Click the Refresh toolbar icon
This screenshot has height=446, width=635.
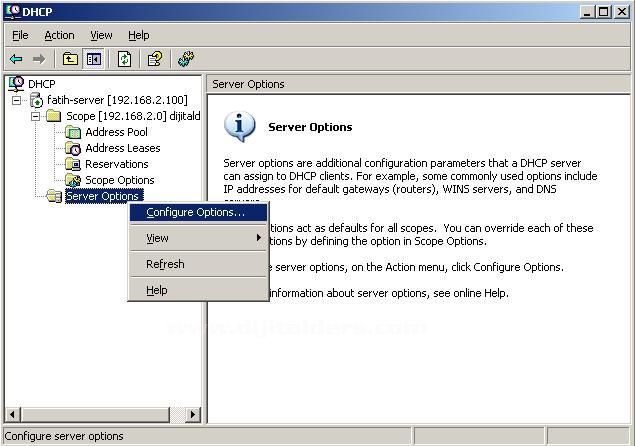tap(124, 59)
